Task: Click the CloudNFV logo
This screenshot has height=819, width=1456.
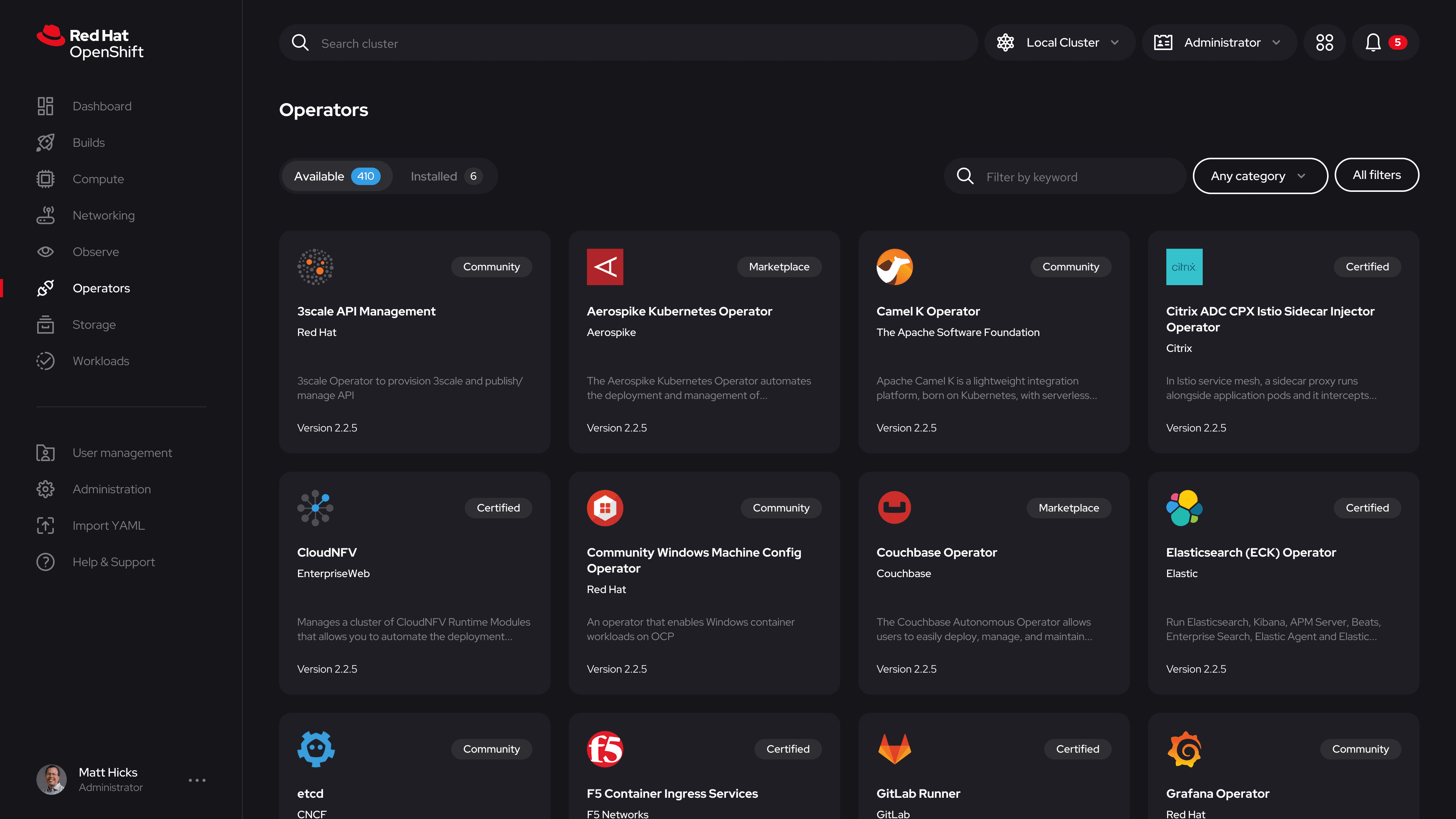Action: pyautogui.click(x=315, y=508)
